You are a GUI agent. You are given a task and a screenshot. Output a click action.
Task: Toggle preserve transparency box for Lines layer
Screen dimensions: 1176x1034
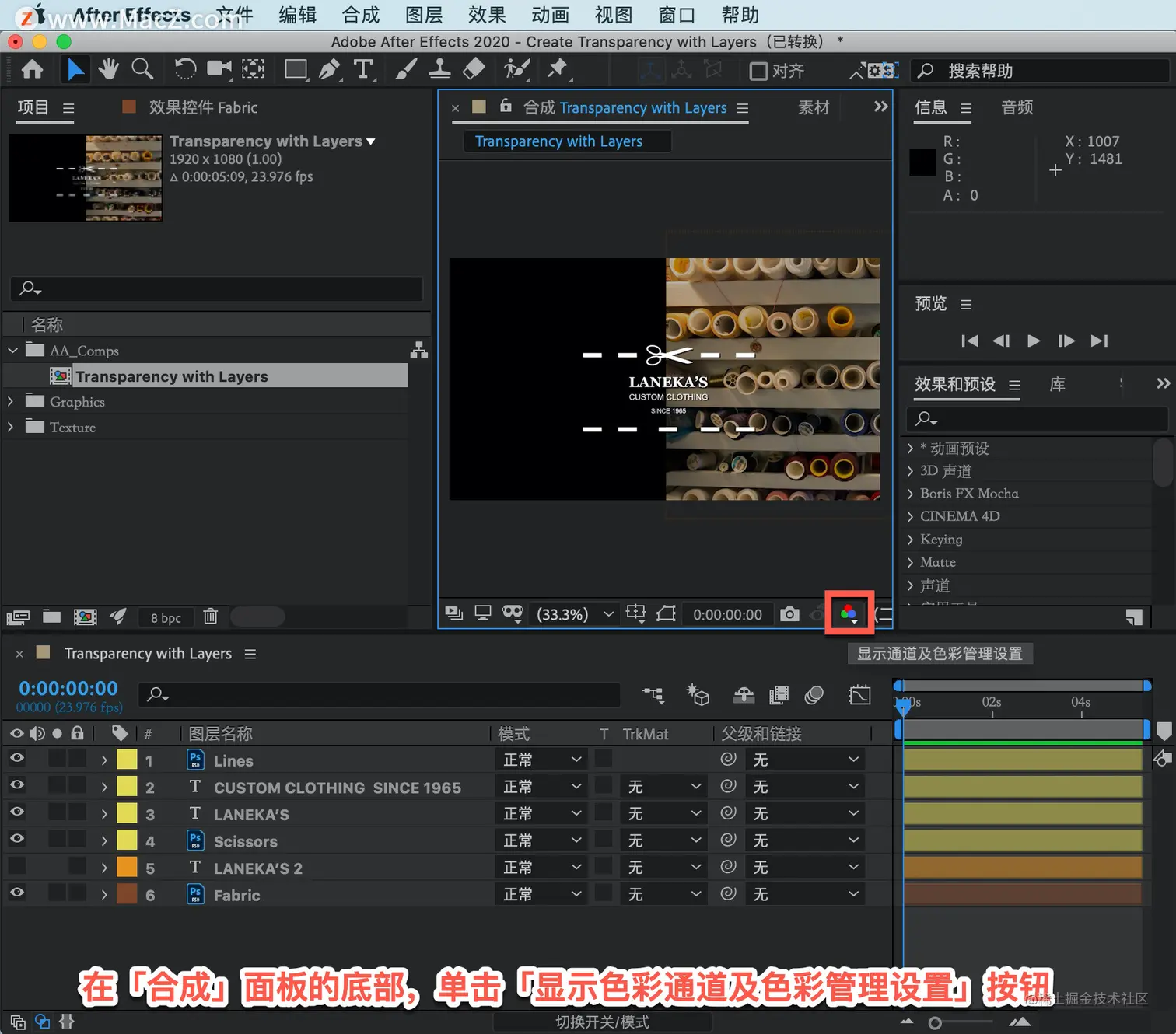point(604,759)
